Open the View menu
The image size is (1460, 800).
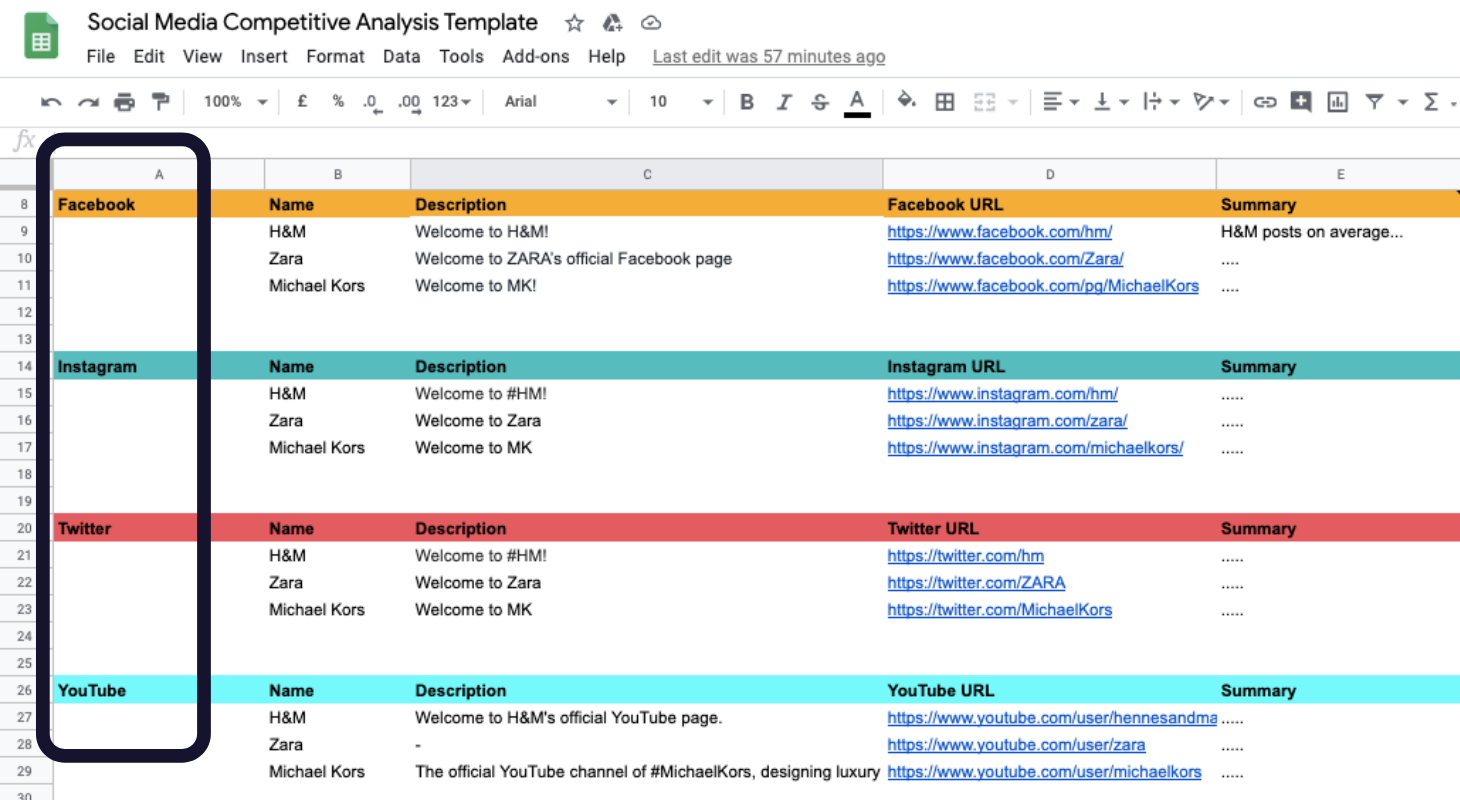(202, 57)
